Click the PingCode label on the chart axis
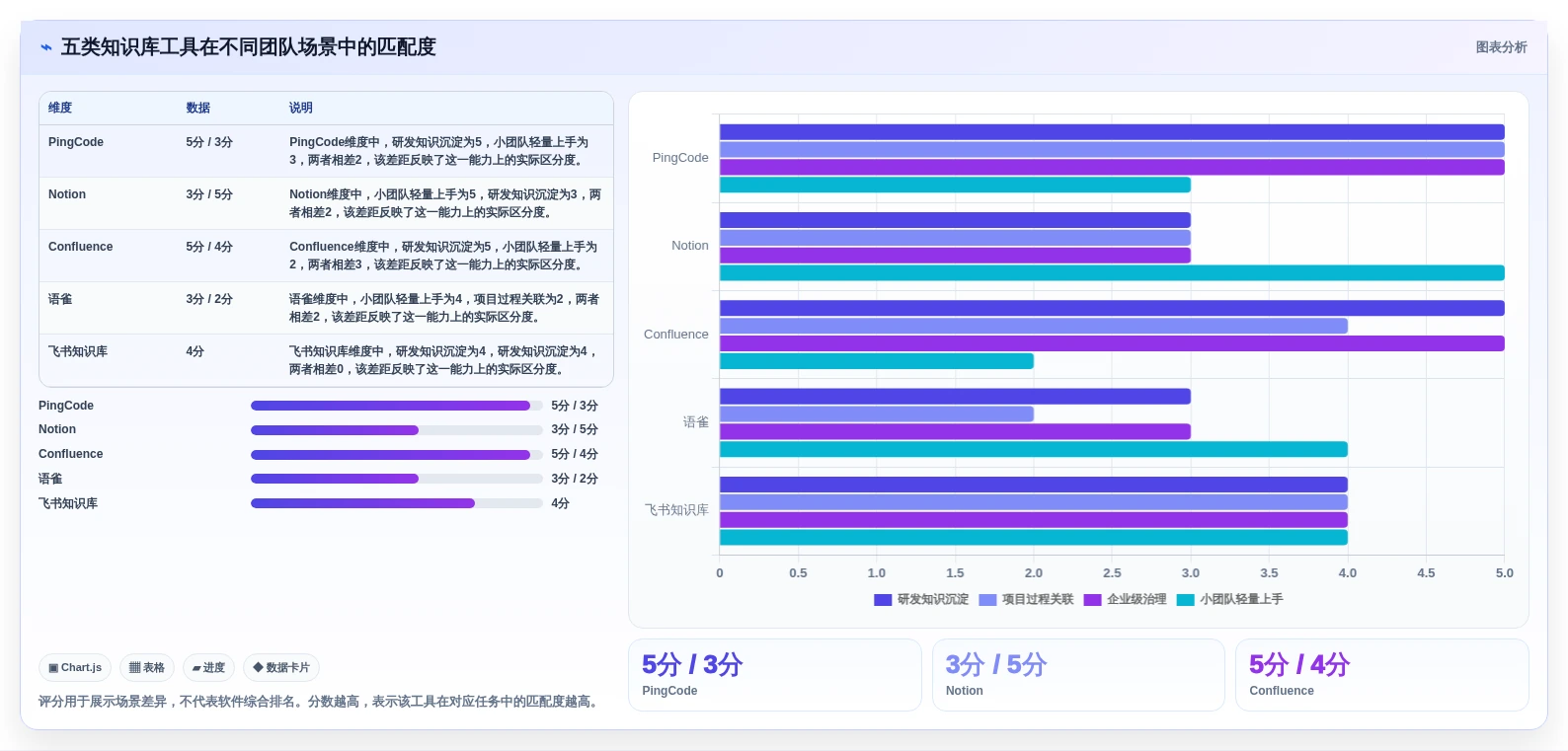 [680, 158]
